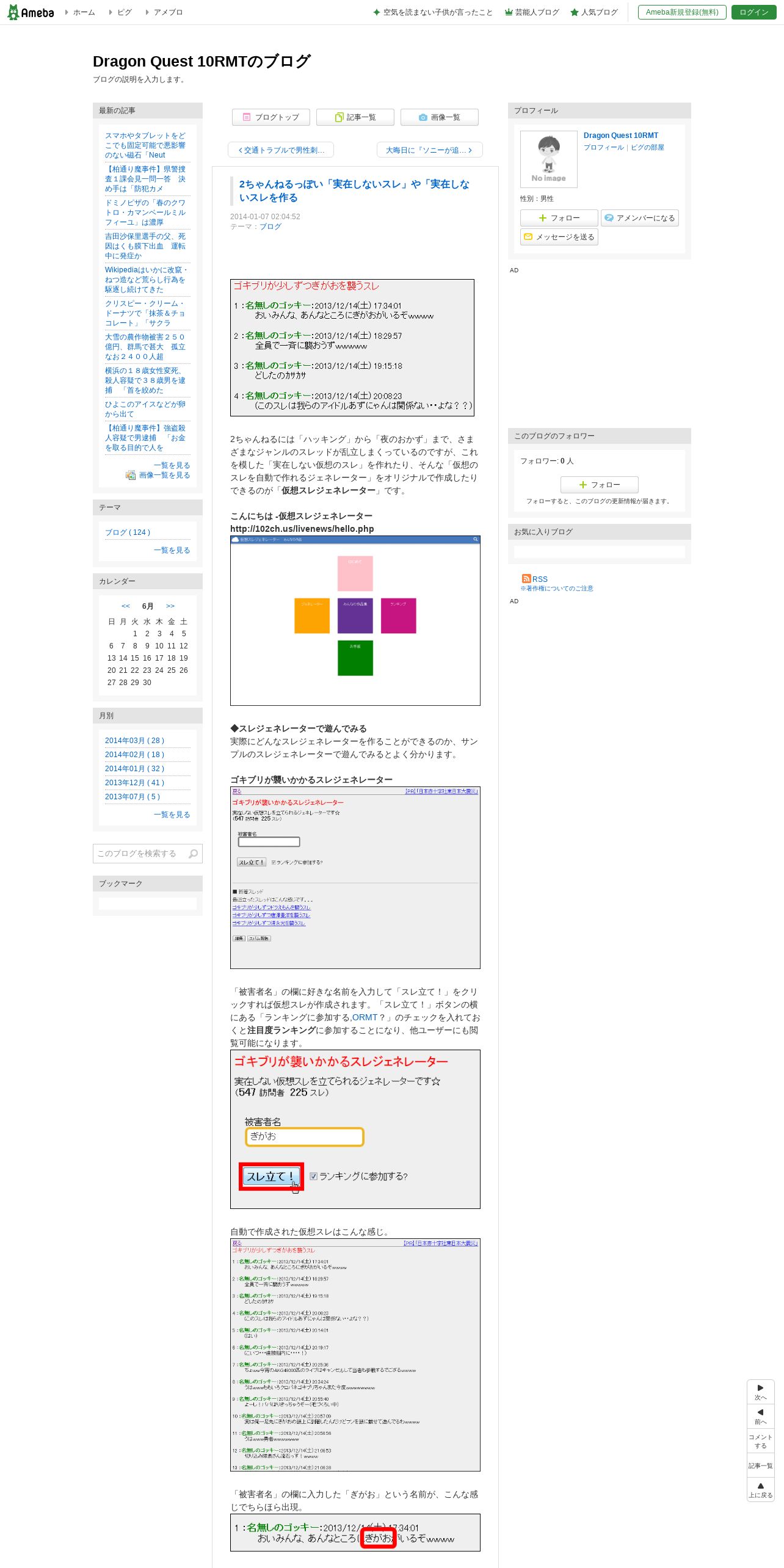Click Dragon Quest 10RMTのブログ title

(x=201, y=61)
